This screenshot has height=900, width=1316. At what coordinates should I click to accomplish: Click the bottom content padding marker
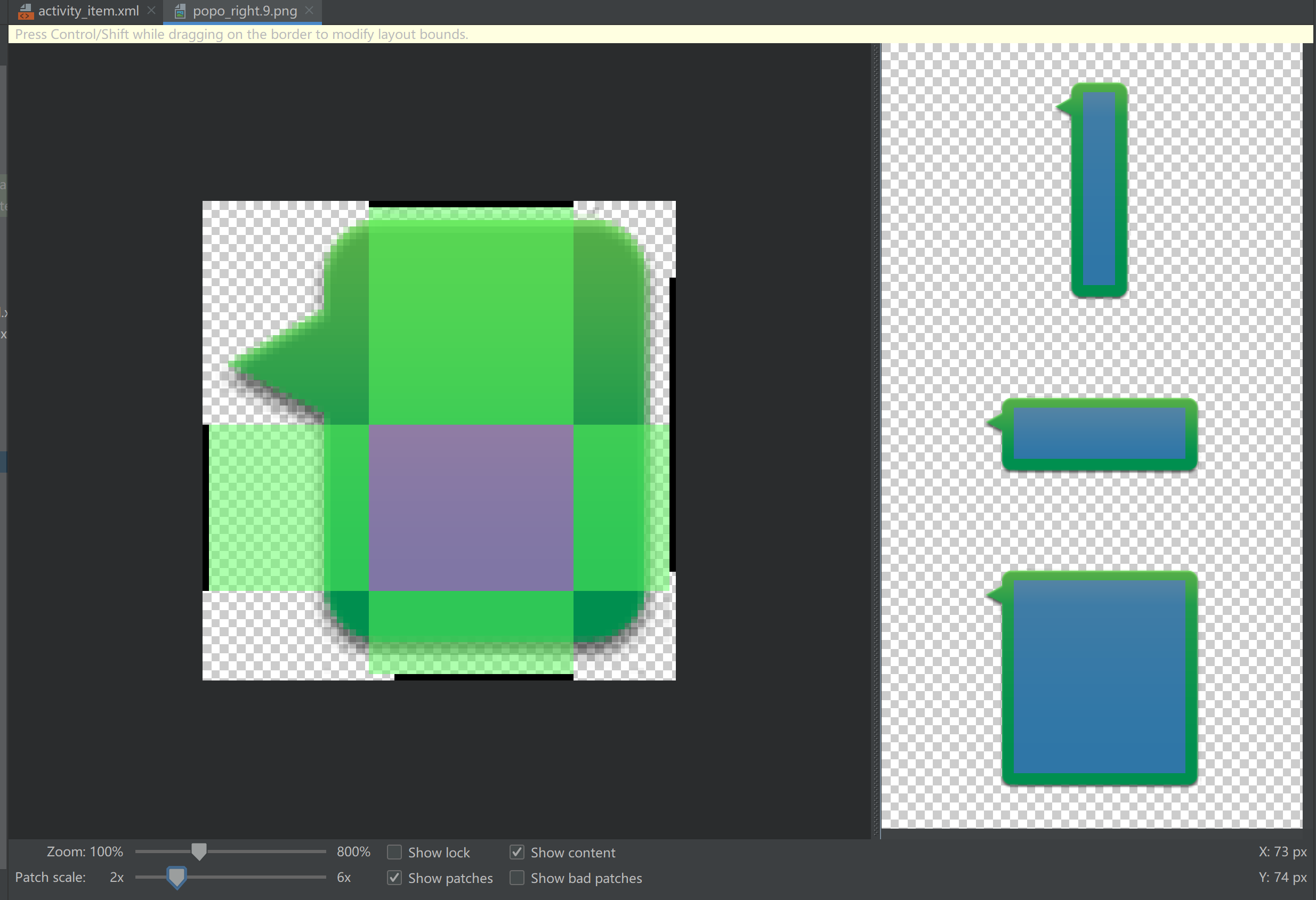pyautogui.click(x=484, y=677)
